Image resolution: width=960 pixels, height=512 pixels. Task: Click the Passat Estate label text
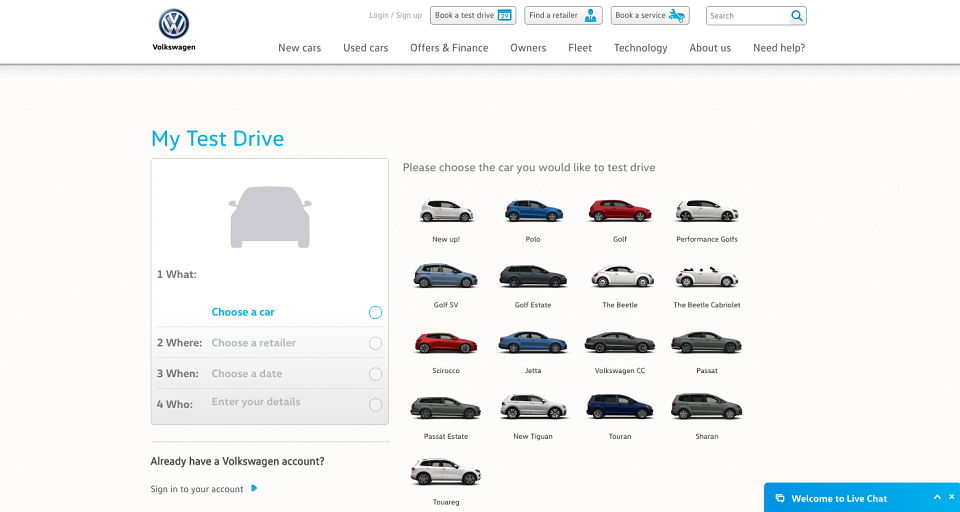coord(446,436)
